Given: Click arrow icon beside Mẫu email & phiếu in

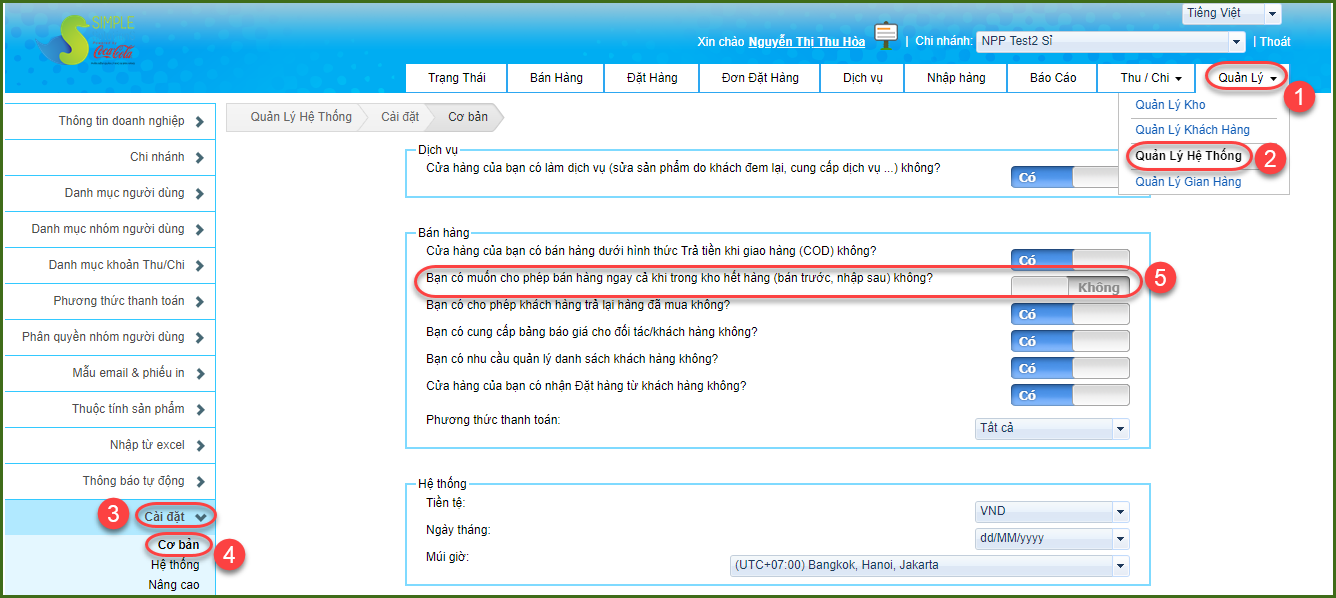Looking at the screenshot, I should point(200,374).
